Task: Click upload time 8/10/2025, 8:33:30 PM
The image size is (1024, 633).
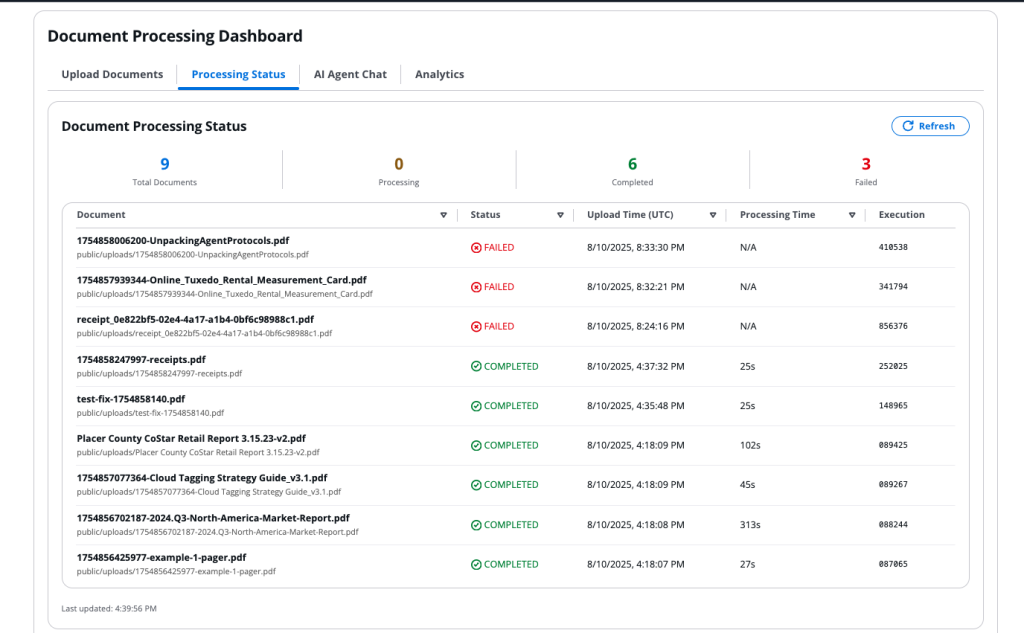Action: (635, 248)
